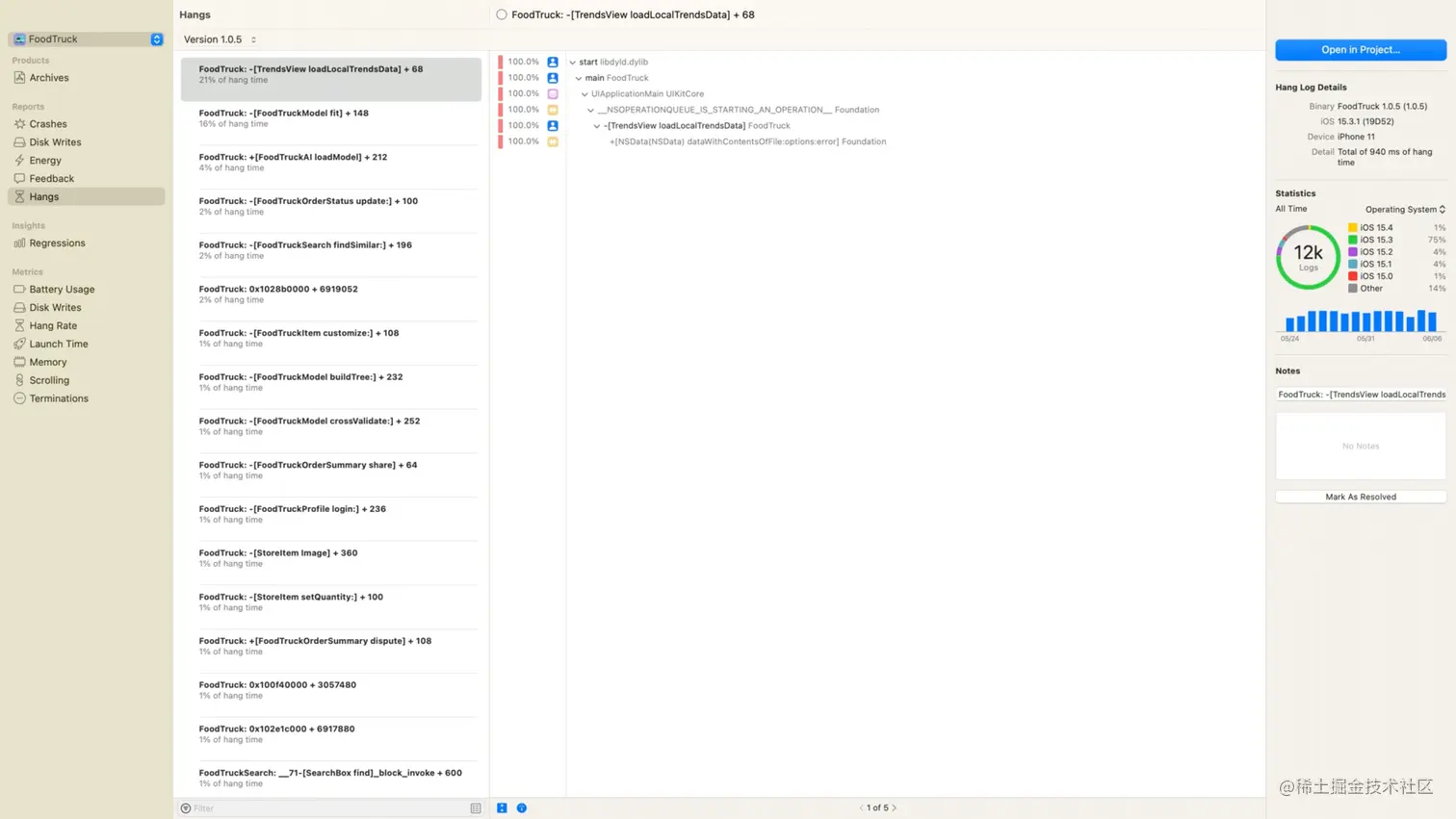Select the FoodTruckItem customize: + 108 hang
Image resolution: width=1456 pixels, height=819 pixels.
coord(331,338)
